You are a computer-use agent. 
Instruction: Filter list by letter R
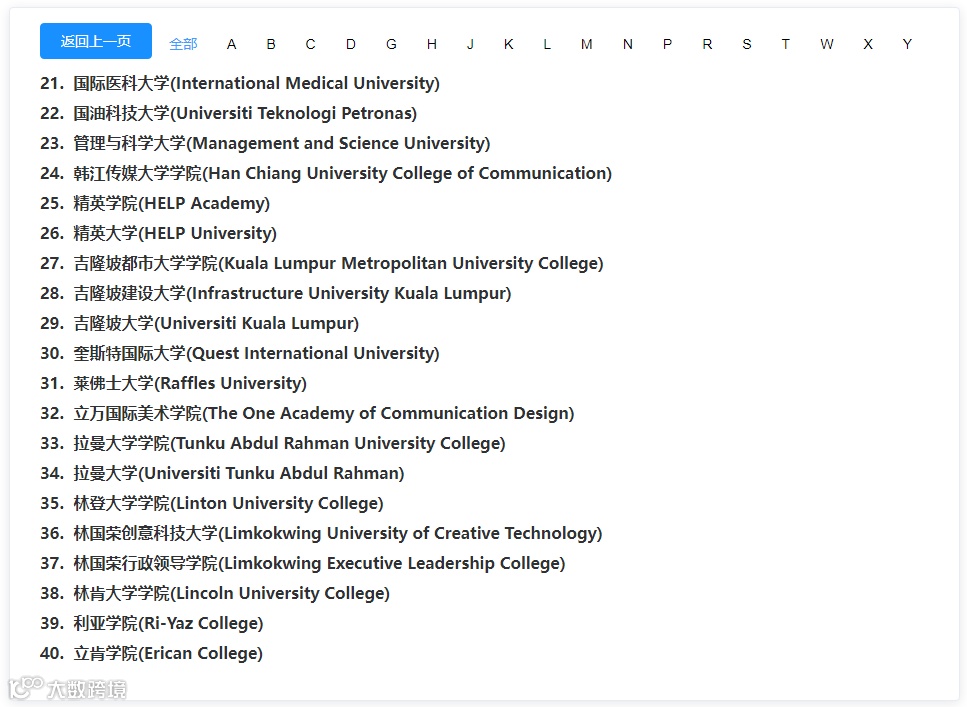click(x=707, y=44)
